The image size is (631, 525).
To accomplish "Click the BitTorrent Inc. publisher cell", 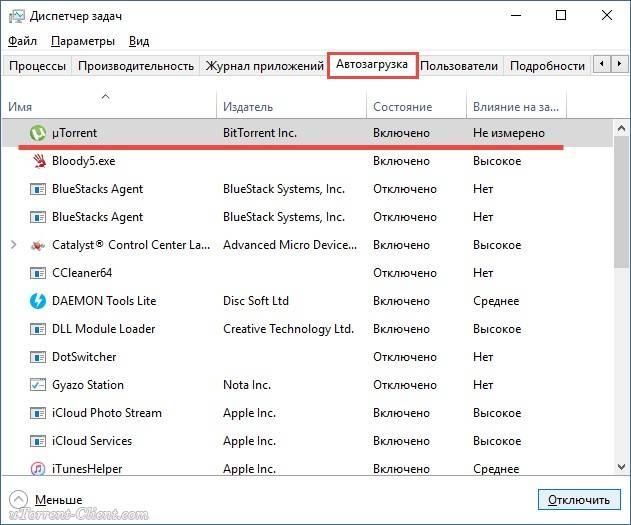I will coord(260,133).
